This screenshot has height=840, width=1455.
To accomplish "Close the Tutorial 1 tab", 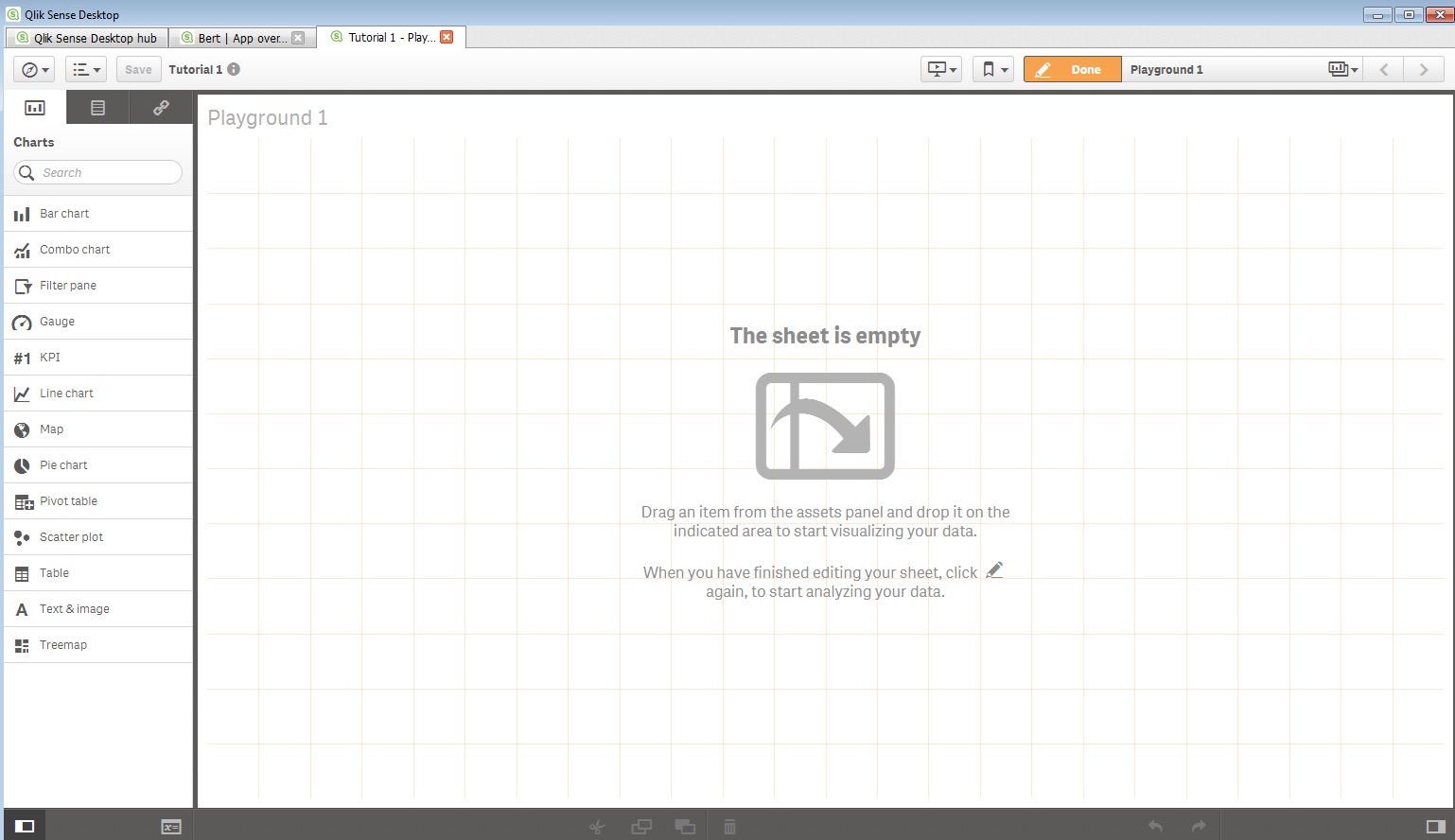I will tap(447, 37).
